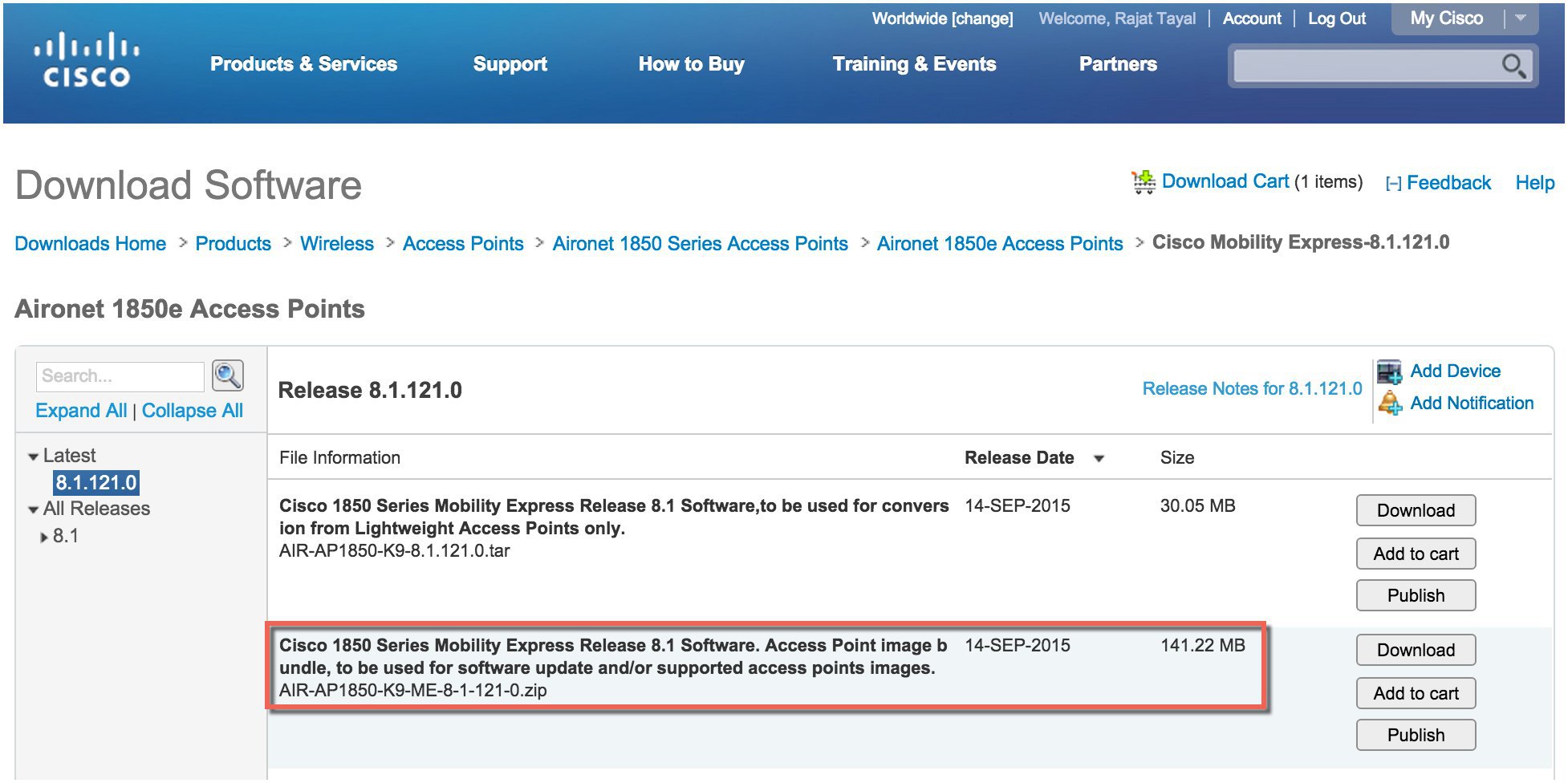The width and height of the screenshot is (1568, 783).
Task: Download the AIR-AP1850-K9-ME-8-1-121-0.zip file
Action: [1416, 651]
